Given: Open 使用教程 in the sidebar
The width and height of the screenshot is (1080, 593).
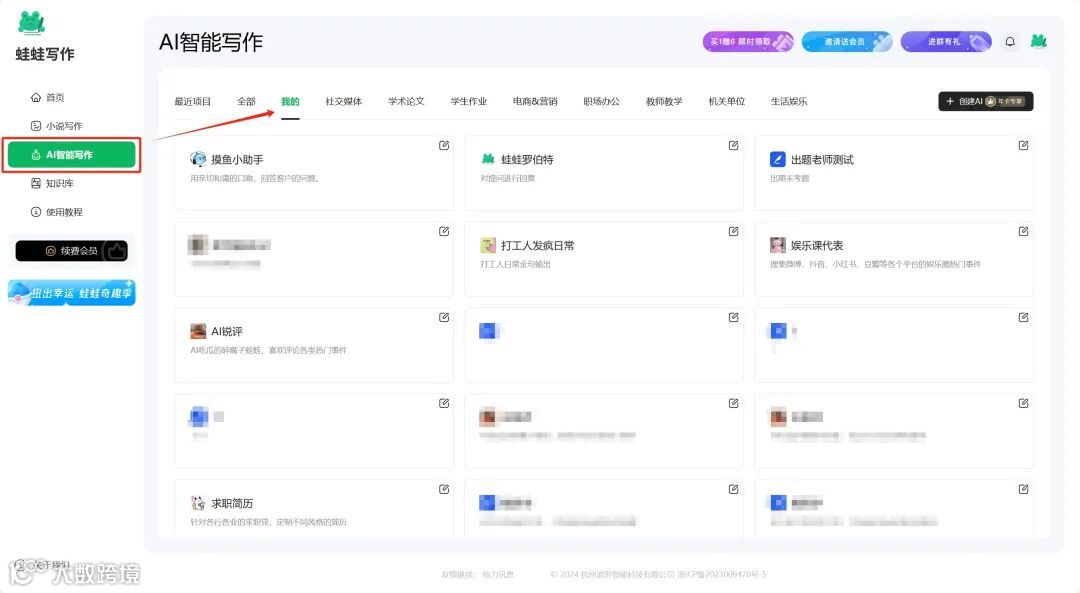Looking at the screenshot, I should [56, 212].
